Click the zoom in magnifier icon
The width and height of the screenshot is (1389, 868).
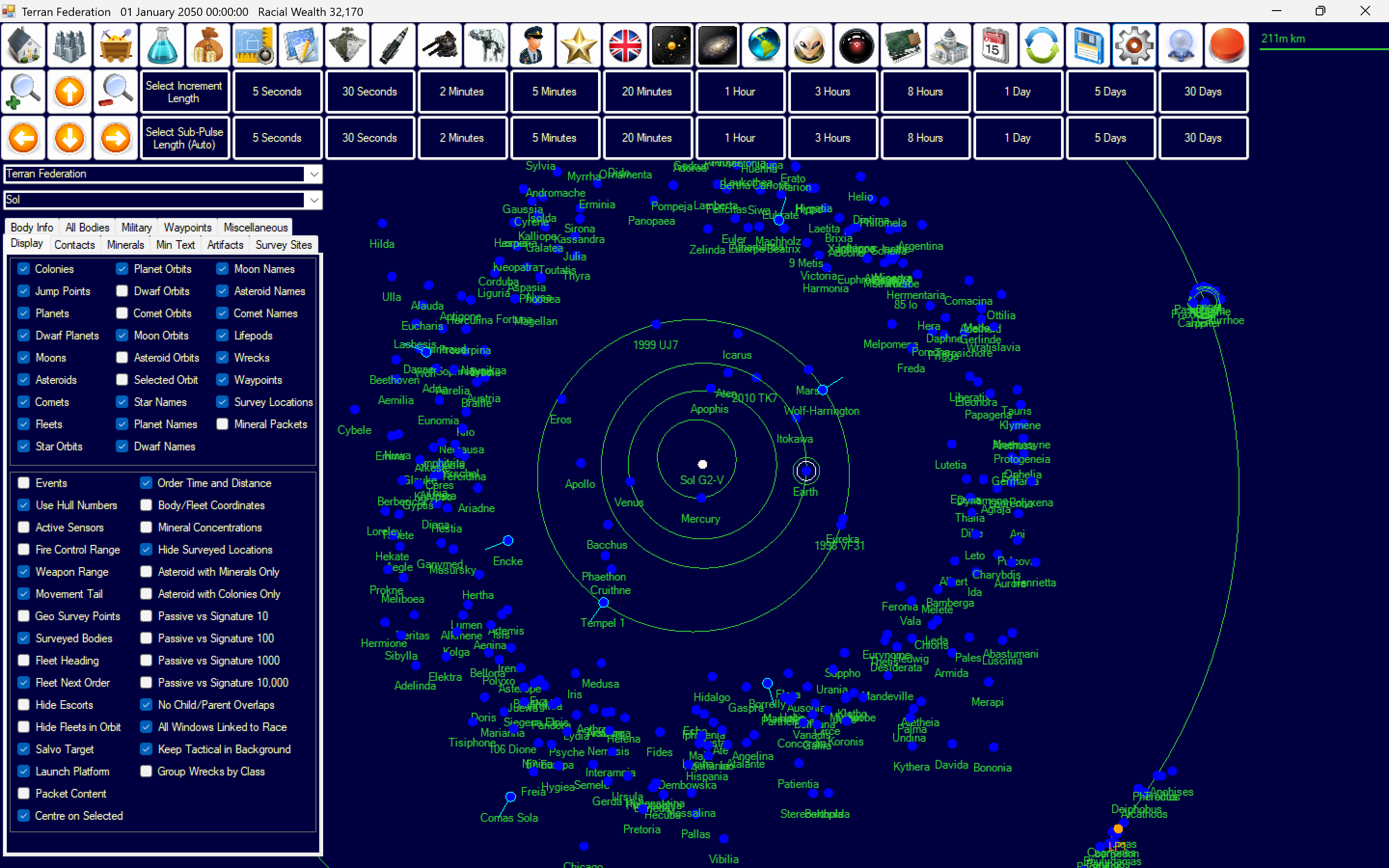click(23, 92)
